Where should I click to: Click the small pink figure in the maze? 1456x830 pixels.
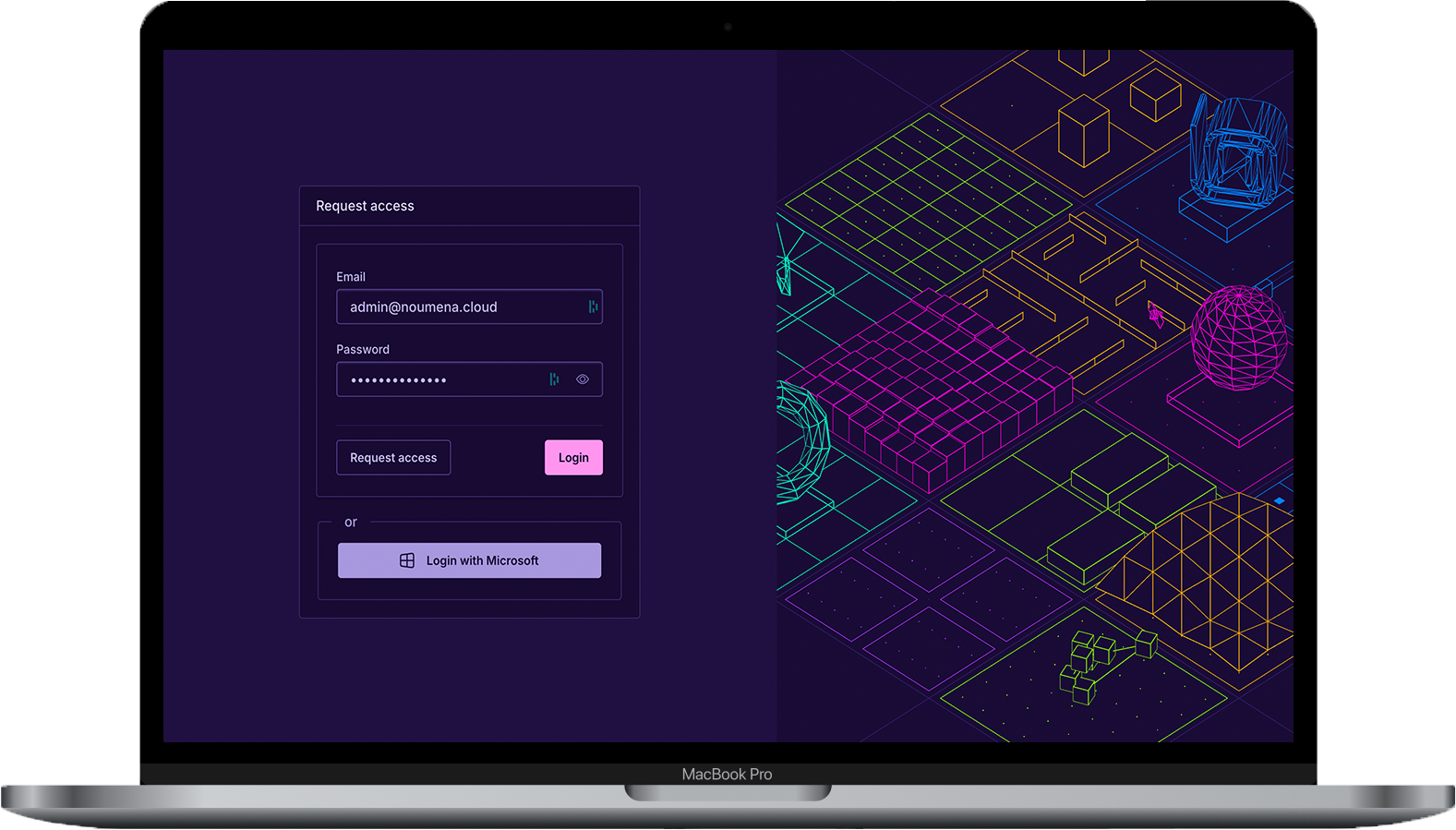pyautogui.click(x=1155, y=315)
